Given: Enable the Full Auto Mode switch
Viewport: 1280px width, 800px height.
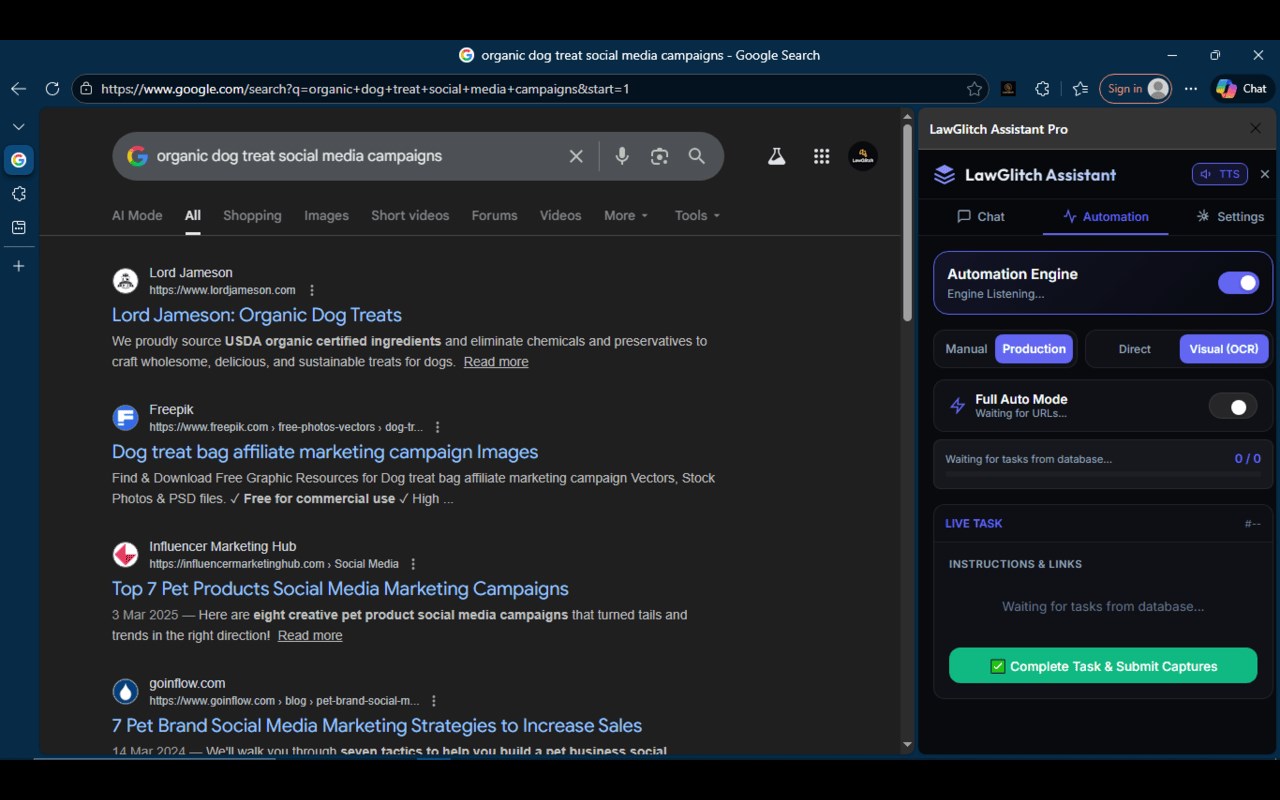Looking at the screenshot, I should [x=1233, y=406].
